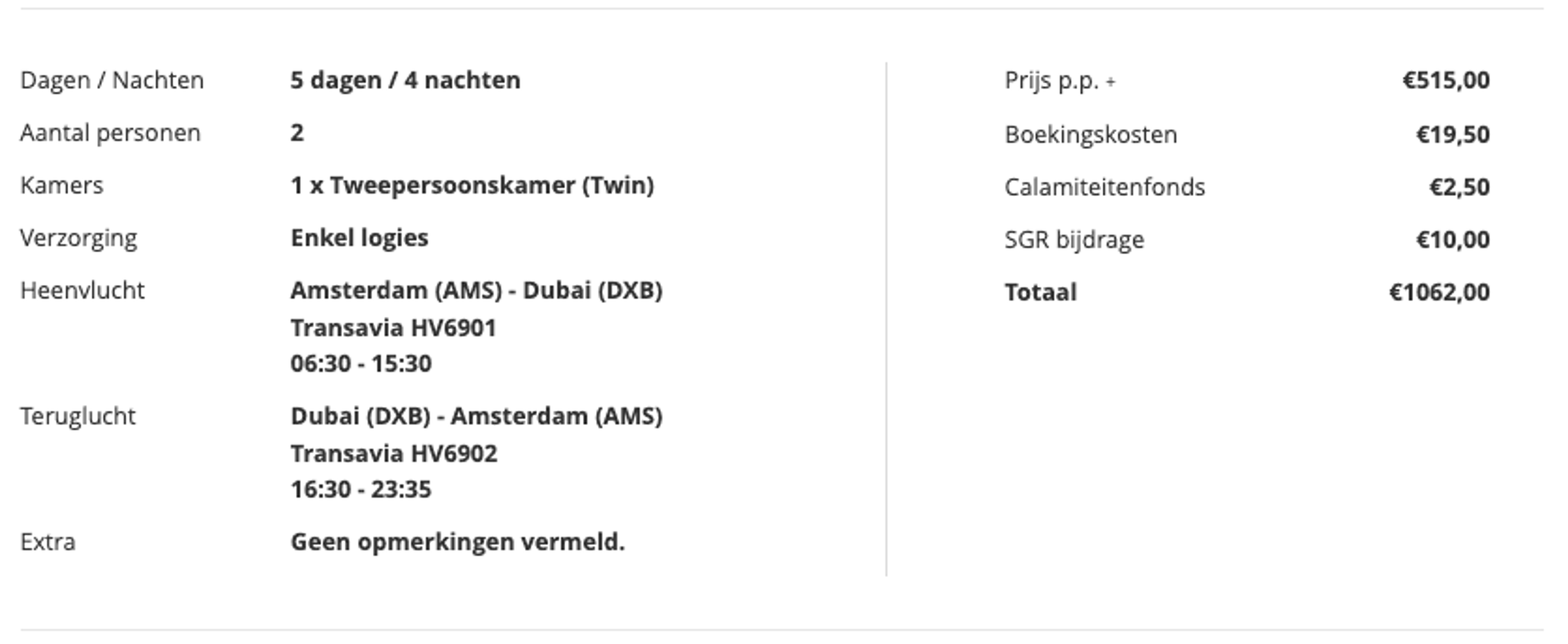Select the €19,50 booking costs amount
Image resolution: width=1568 pixels, height=644 pixels.
pyautogui.click(x=1453, y=134)
